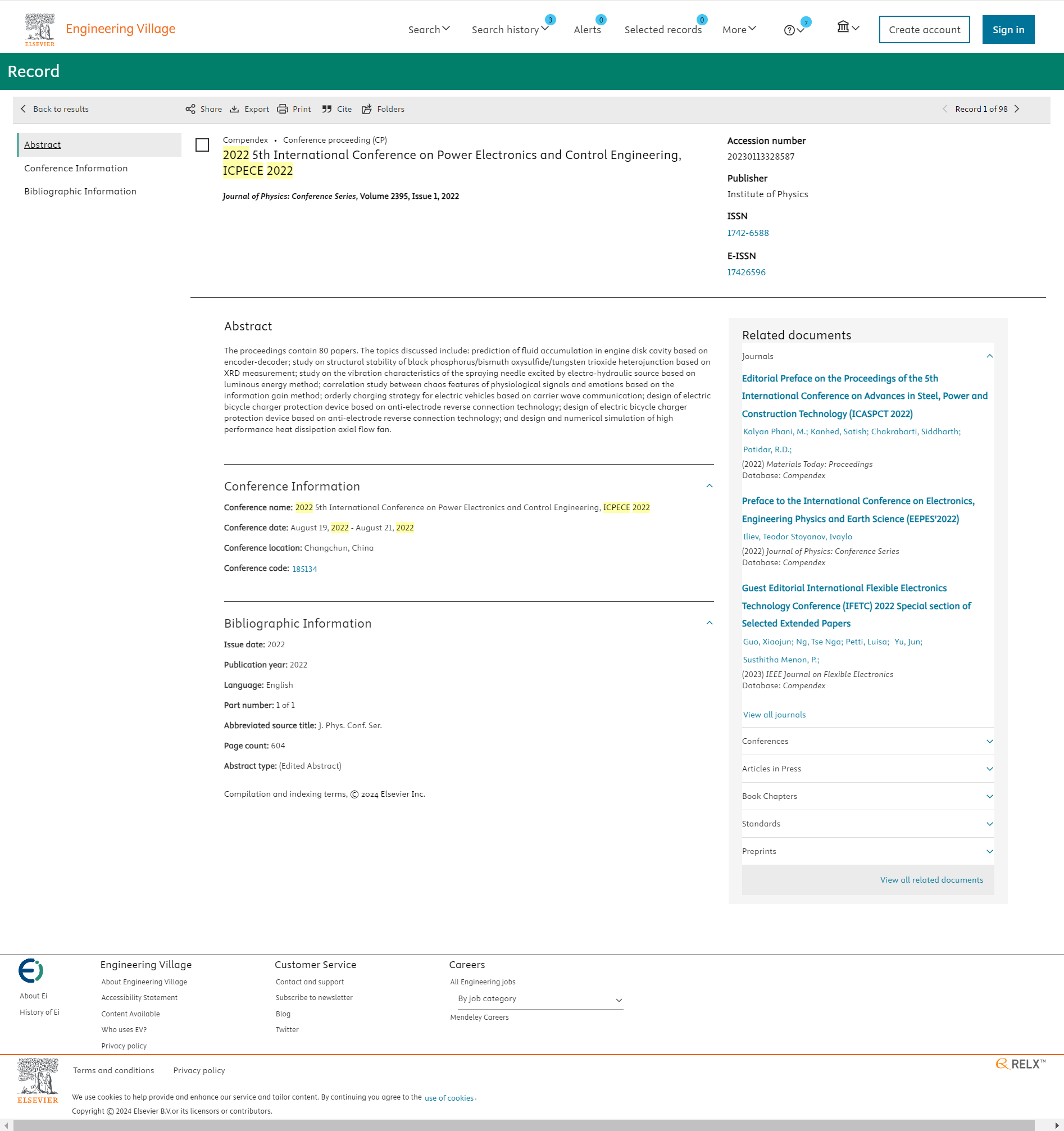Open the More dropdown menu

pos(739,30)
